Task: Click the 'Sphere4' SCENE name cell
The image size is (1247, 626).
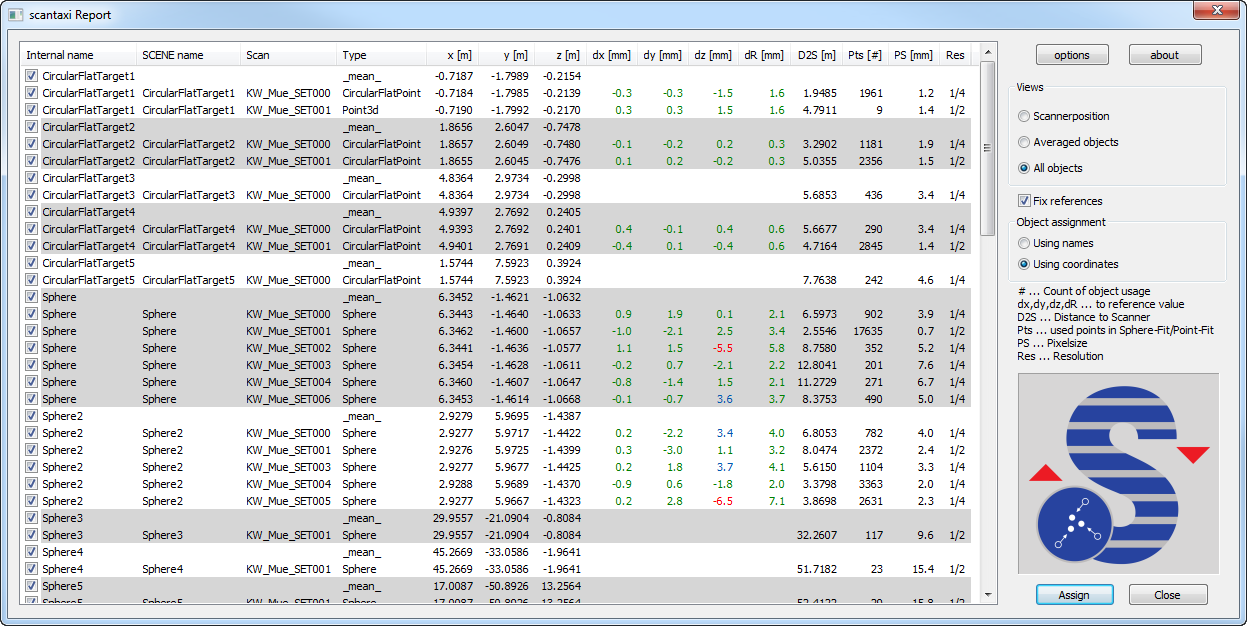Action: coord(162,569)
